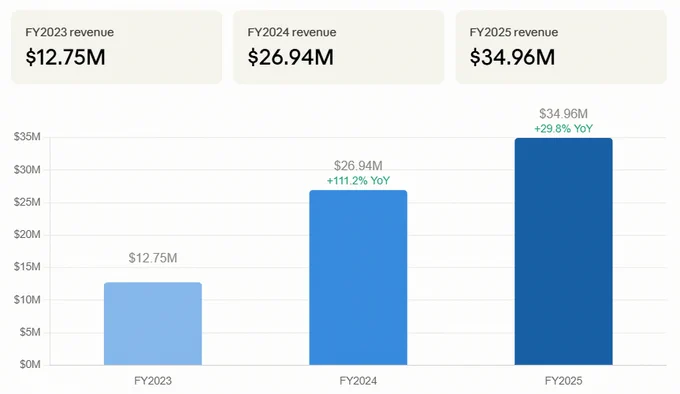The height and width of the screenshot is (394, 680).
Task: Click the $35M y-axis tick label
Action: pyautogui.click(x=27, y=137)
